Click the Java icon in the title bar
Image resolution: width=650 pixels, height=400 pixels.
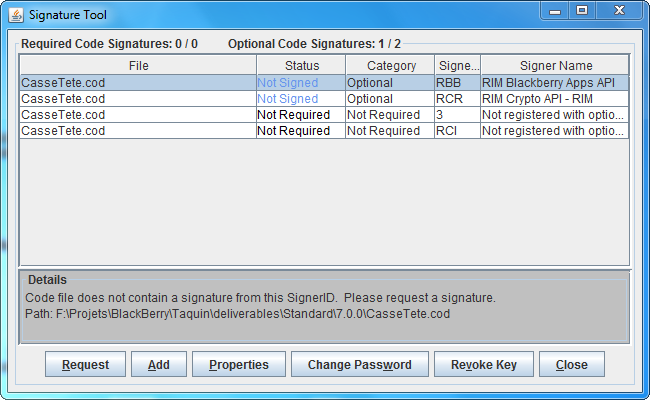[16, 15]
